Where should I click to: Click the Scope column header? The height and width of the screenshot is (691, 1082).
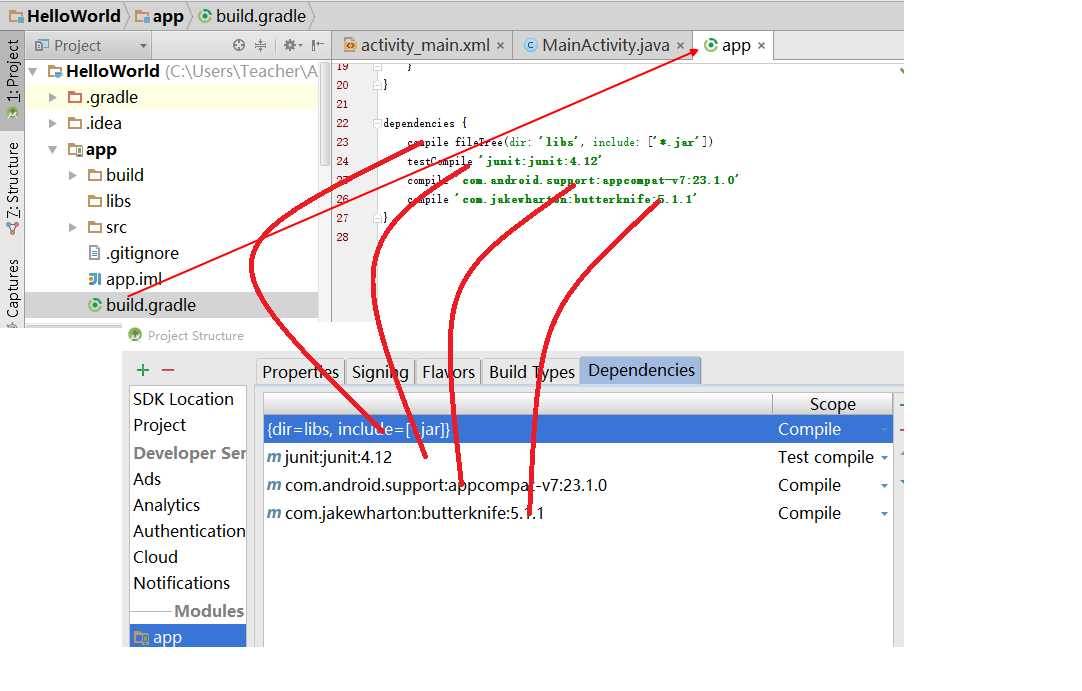(x=832, y=404)
